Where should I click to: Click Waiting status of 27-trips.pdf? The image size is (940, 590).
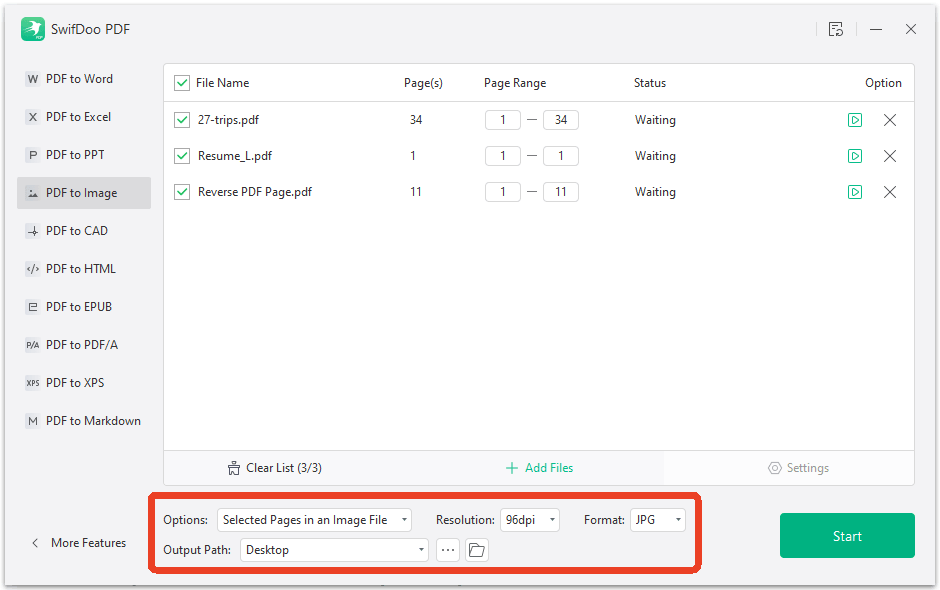point(655,120)
